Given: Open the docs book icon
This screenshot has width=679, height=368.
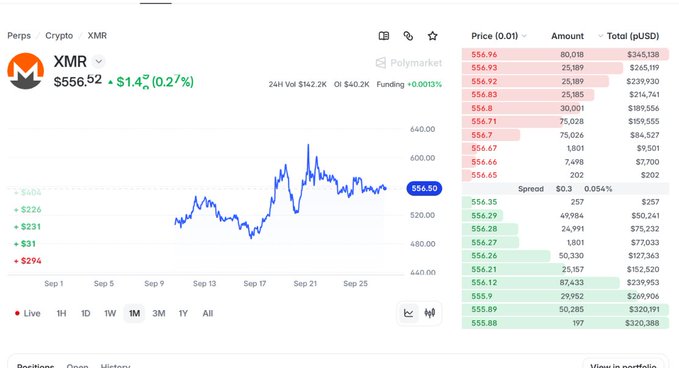Looking at the screenshot, I should pyautogui.click(x=384, y=36).
